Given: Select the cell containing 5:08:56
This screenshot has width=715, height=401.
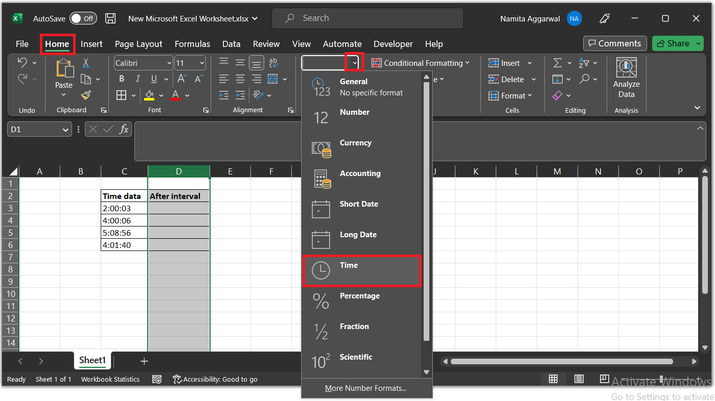Looking at the screenshot, I should 124,233.
